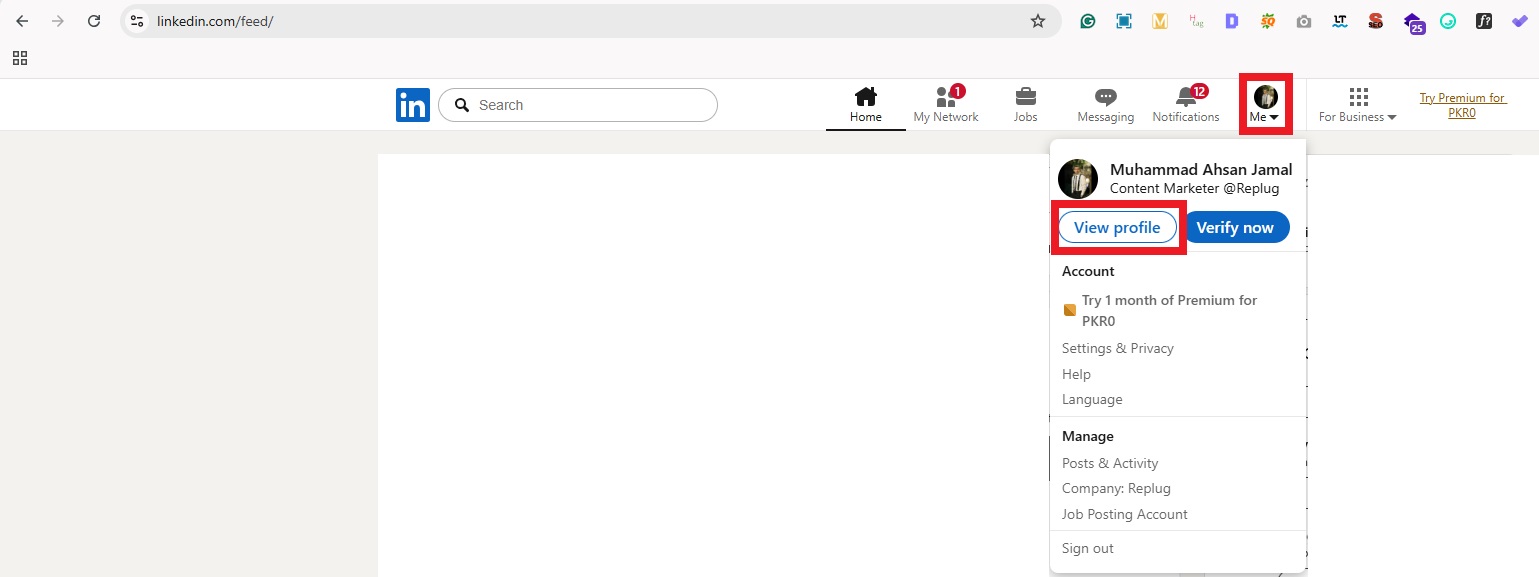This screenshot has height=577, width=1539.
Task: Open the LanguageTool extension icon
Action: [x=1339, y=20]
